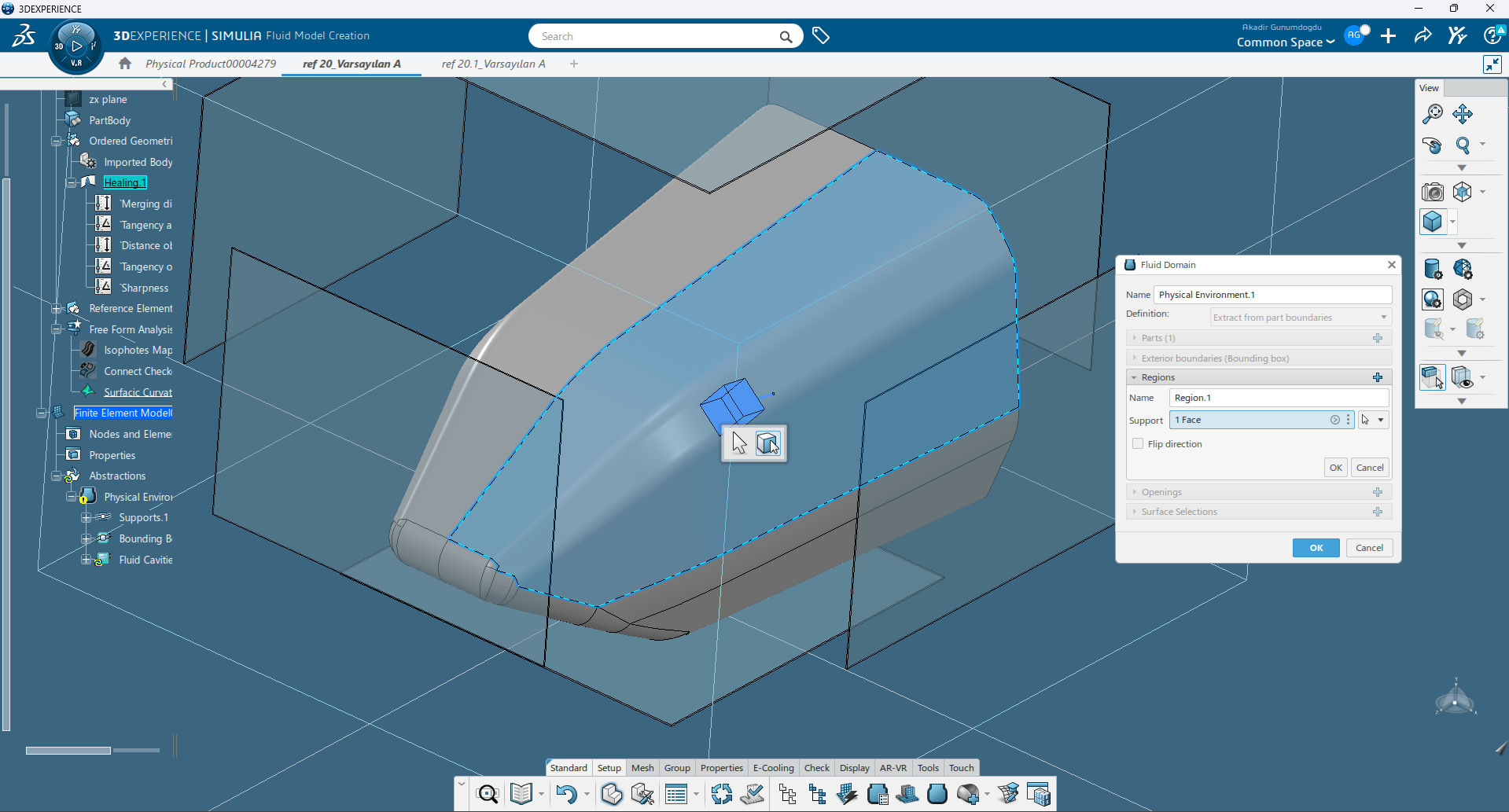Click the arrow cursor icon in floating popup
Image resolution: width=1509 pixels, height=812 pixels.
tap(739, 443)
